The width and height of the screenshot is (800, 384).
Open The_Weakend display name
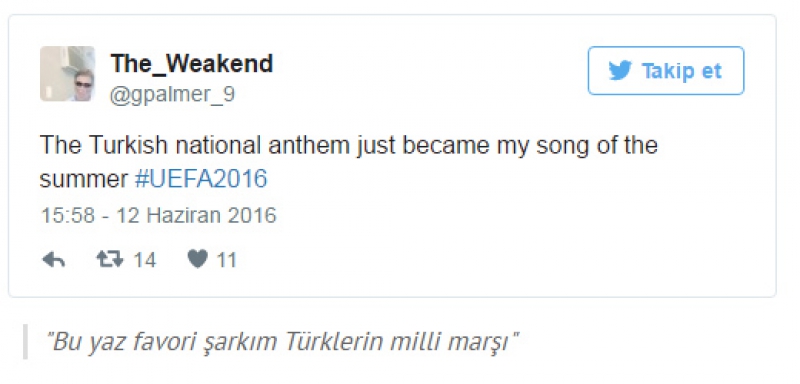tap(192, 64)
